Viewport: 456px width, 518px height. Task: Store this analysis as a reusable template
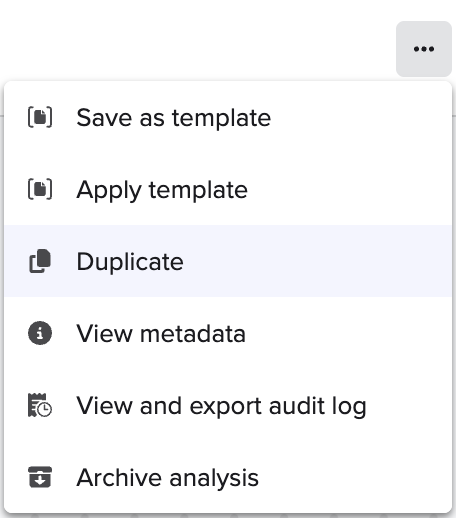tap(228, 117)
